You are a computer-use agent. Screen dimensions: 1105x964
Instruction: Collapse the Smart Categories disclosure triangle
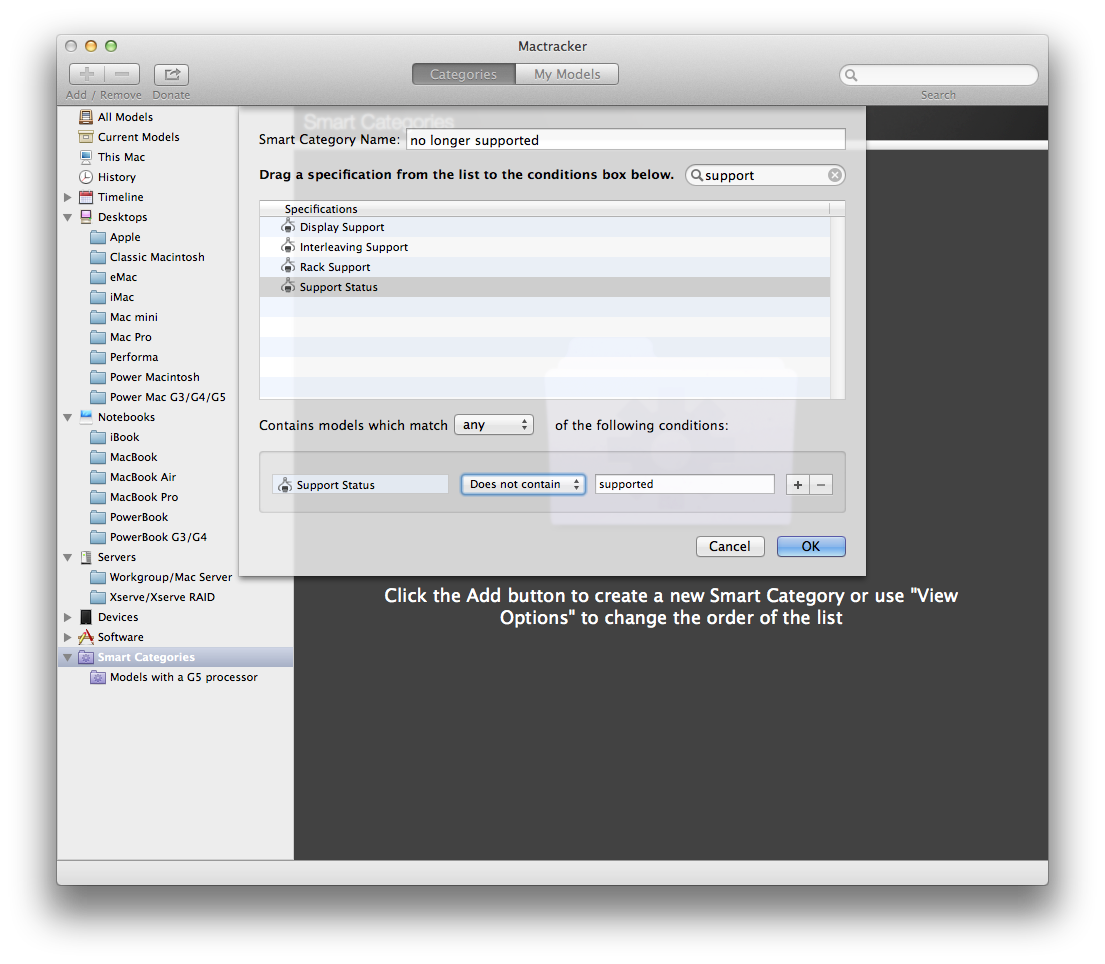click(x=68, y=657)
